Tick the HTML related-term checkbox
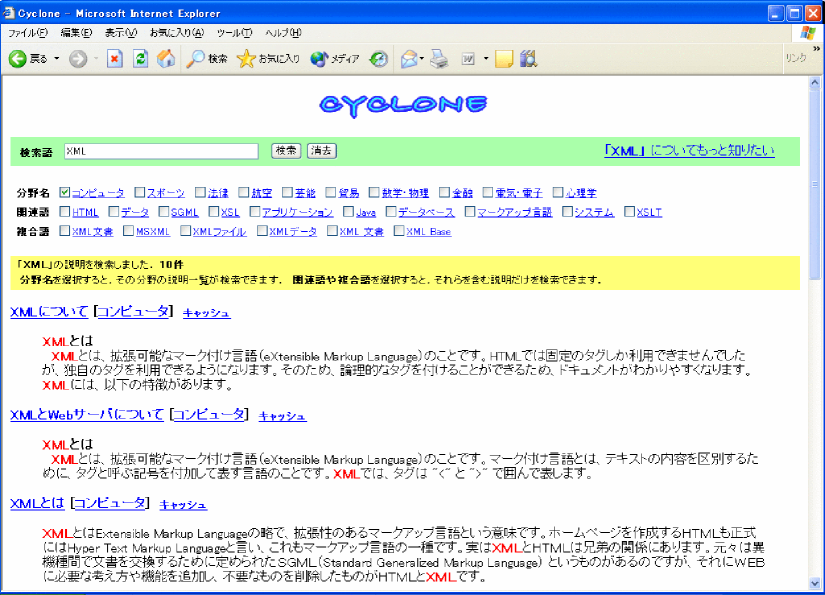 tap(64, 211)
